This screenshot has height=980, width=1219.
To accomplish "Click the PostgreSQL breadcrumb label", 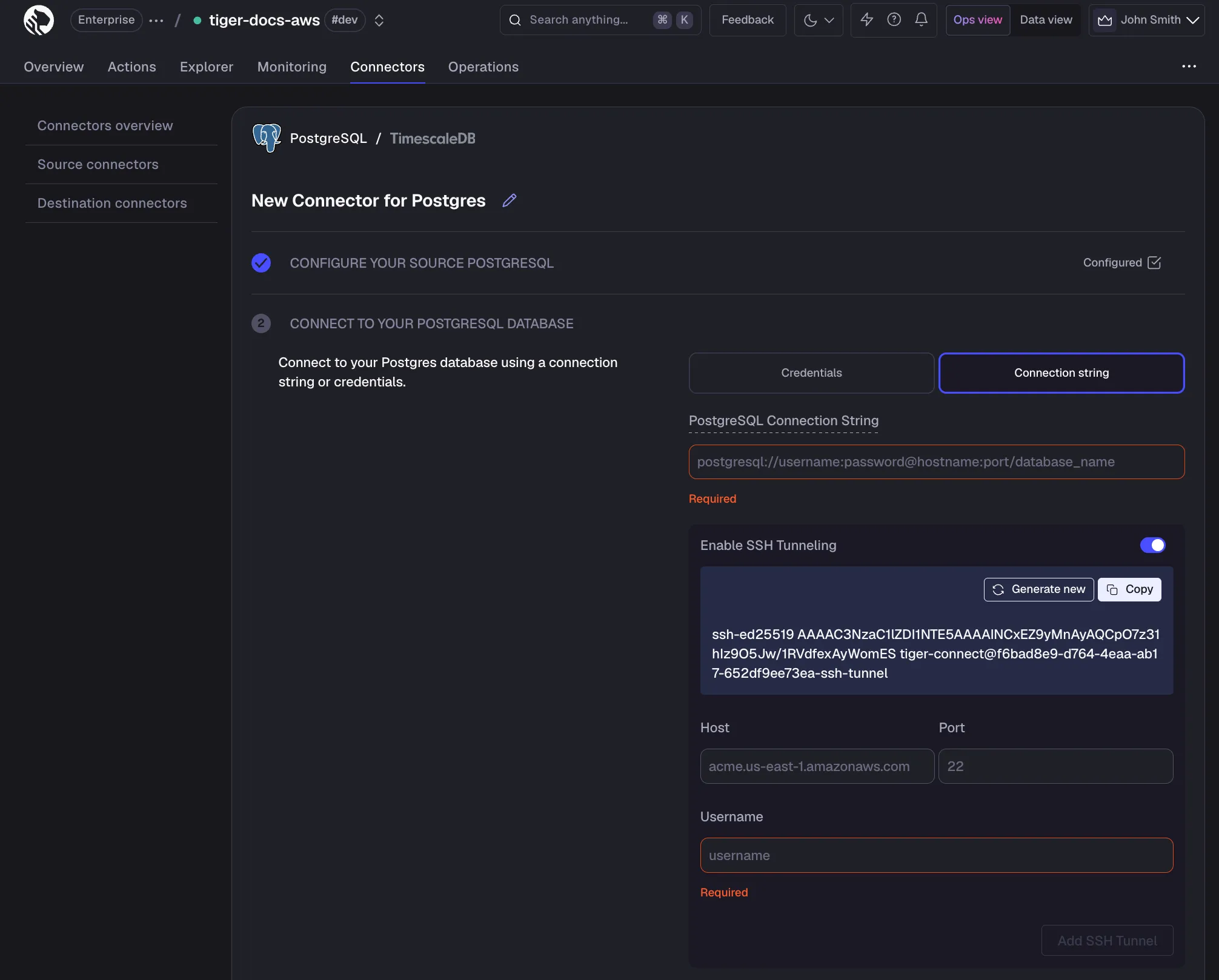I will [328, 138].
